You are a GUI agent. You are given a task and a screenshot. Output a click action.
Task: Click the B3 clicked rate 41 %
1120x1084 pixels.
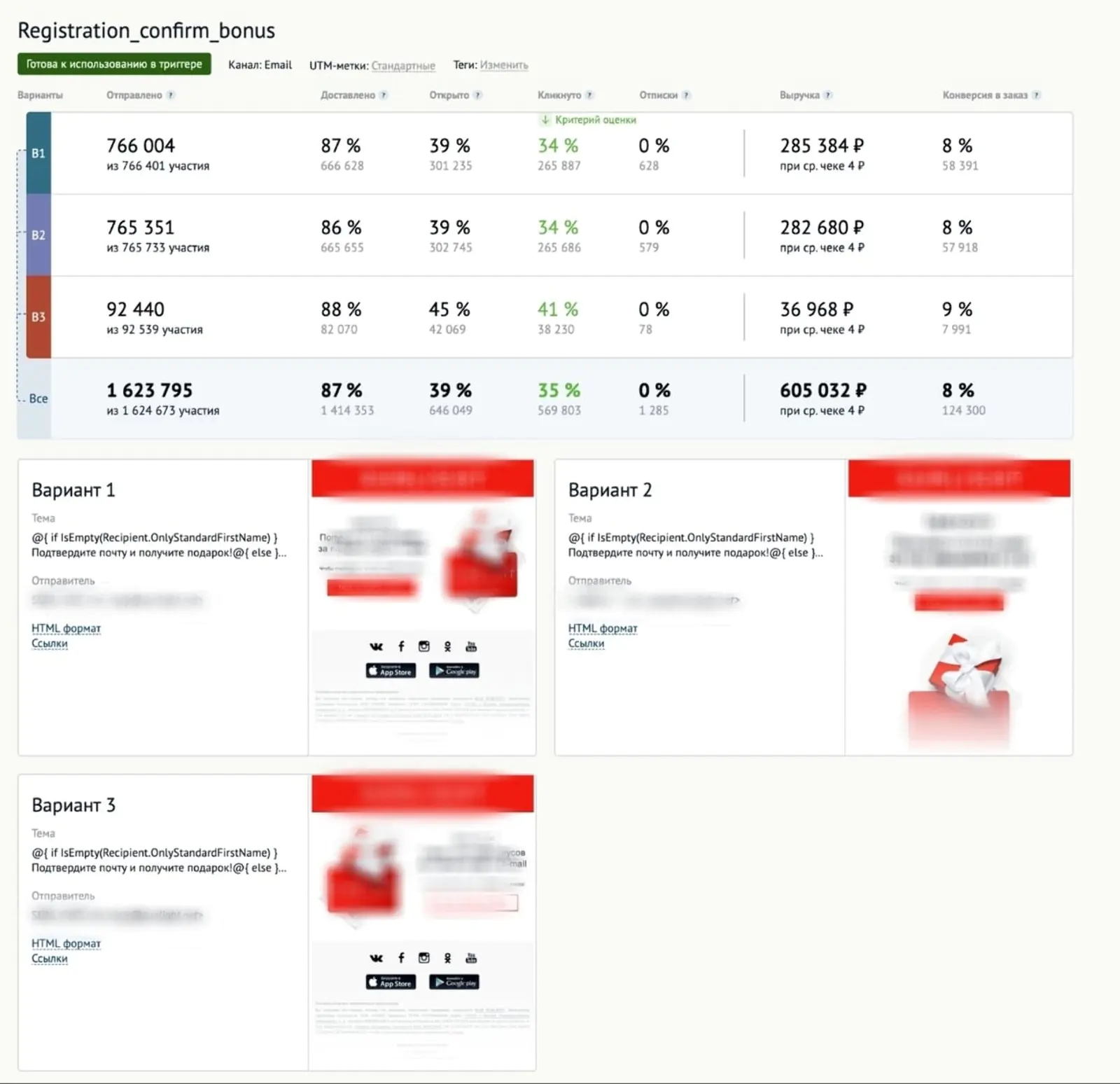pos(558,310)
